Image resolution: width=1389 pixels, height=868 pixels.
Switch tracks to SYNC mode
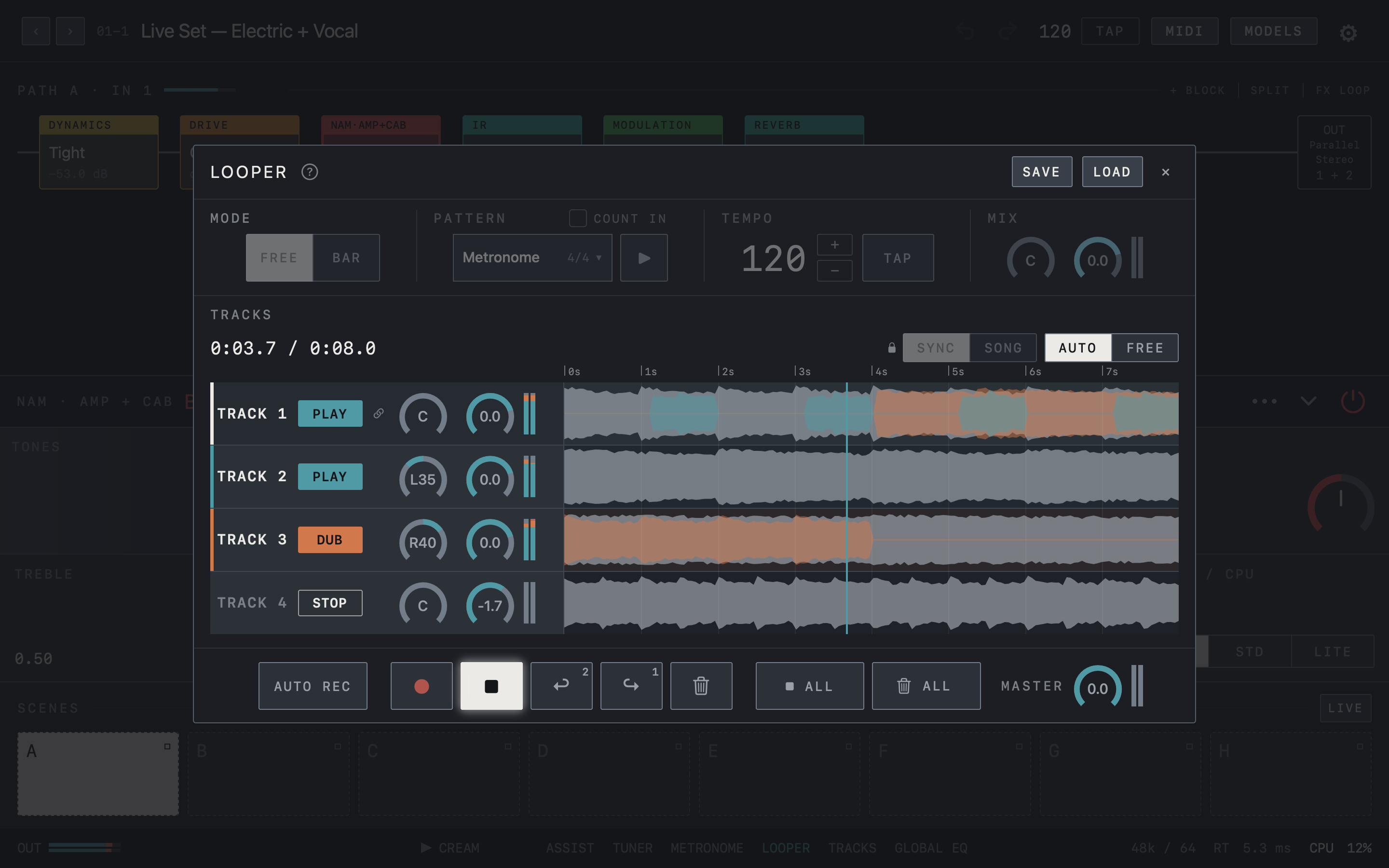pos(936,348)
